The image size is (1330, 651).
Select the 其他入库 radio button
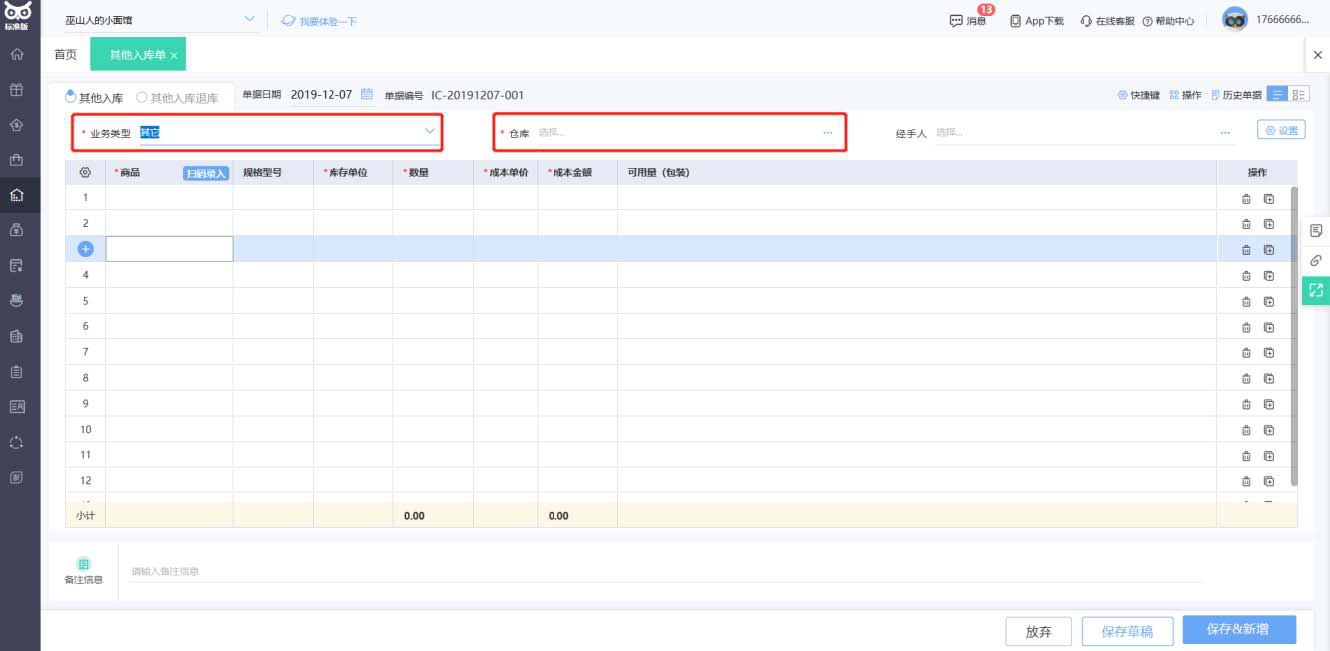click(71, 97)
